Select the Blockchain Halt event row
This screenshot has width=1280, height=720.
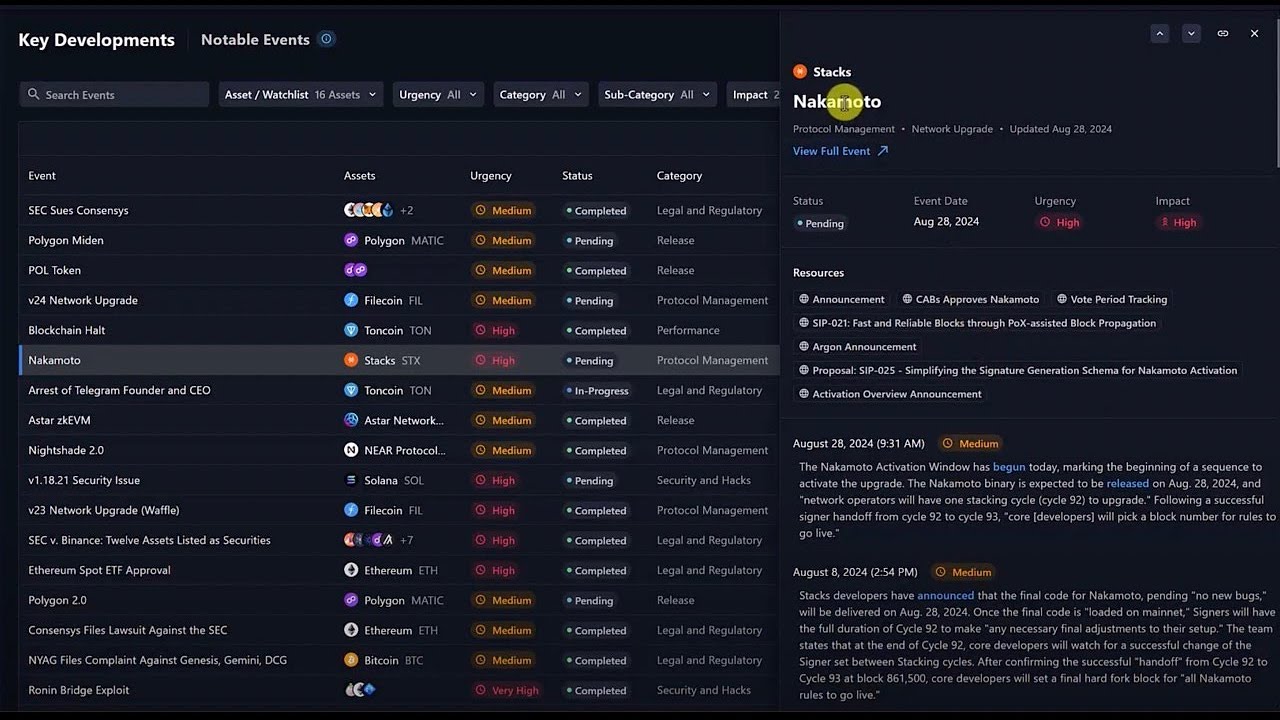click(x=399, y=330)
